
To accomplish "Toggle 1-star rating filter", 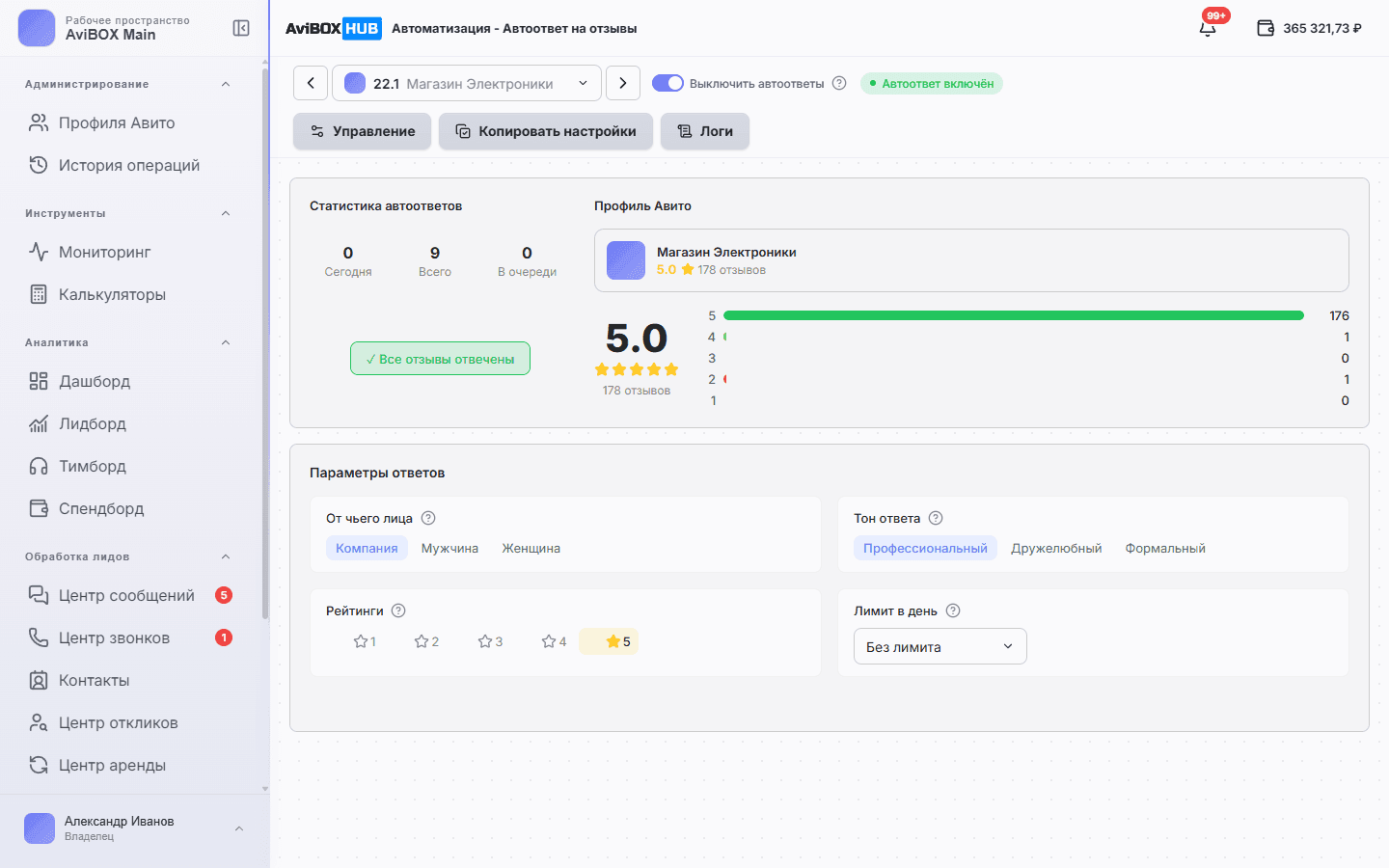I will 365,641.
